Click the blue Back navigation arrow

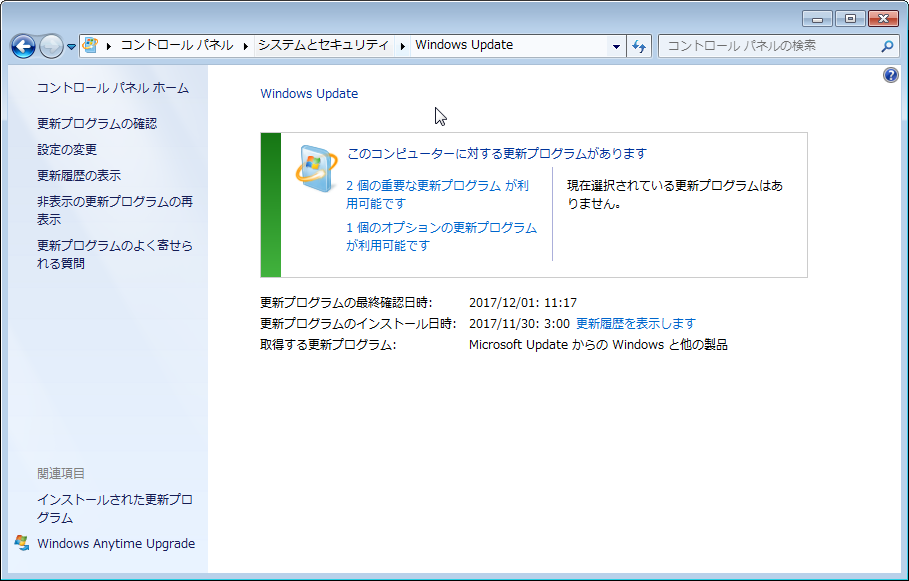(23, 46)
